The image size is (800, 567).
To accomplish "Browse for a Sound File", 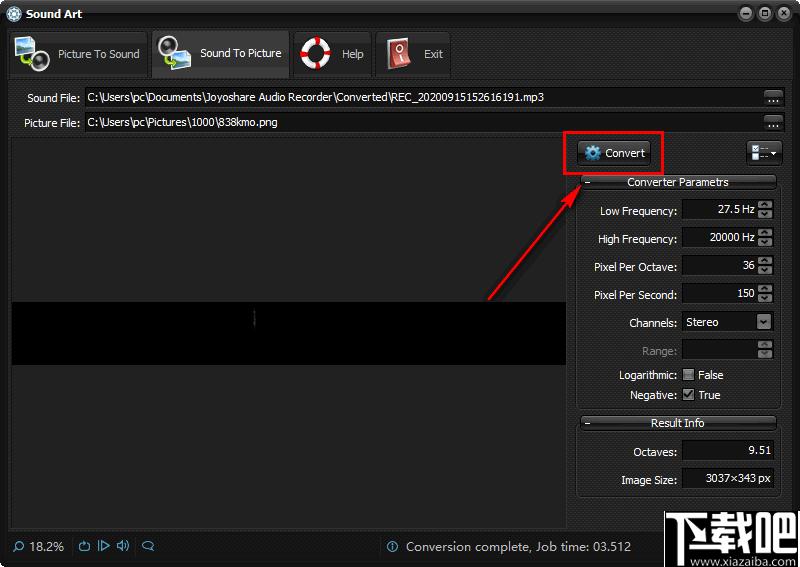I will [x=773, y=97].
